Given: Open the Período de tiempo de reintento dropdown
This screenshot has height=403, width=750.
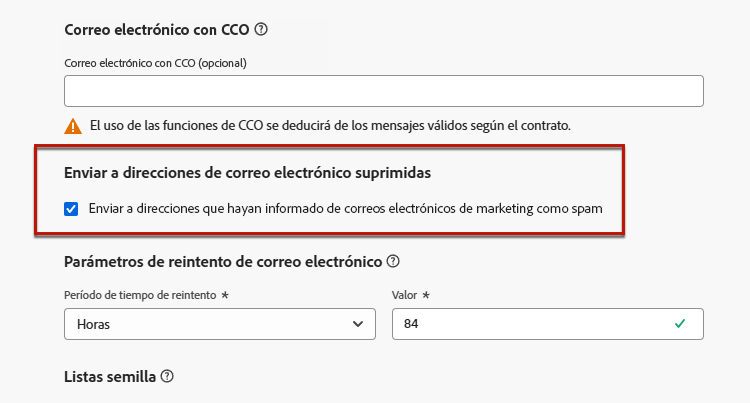Looking at the screenshot, I should click(x=220, y=324).
